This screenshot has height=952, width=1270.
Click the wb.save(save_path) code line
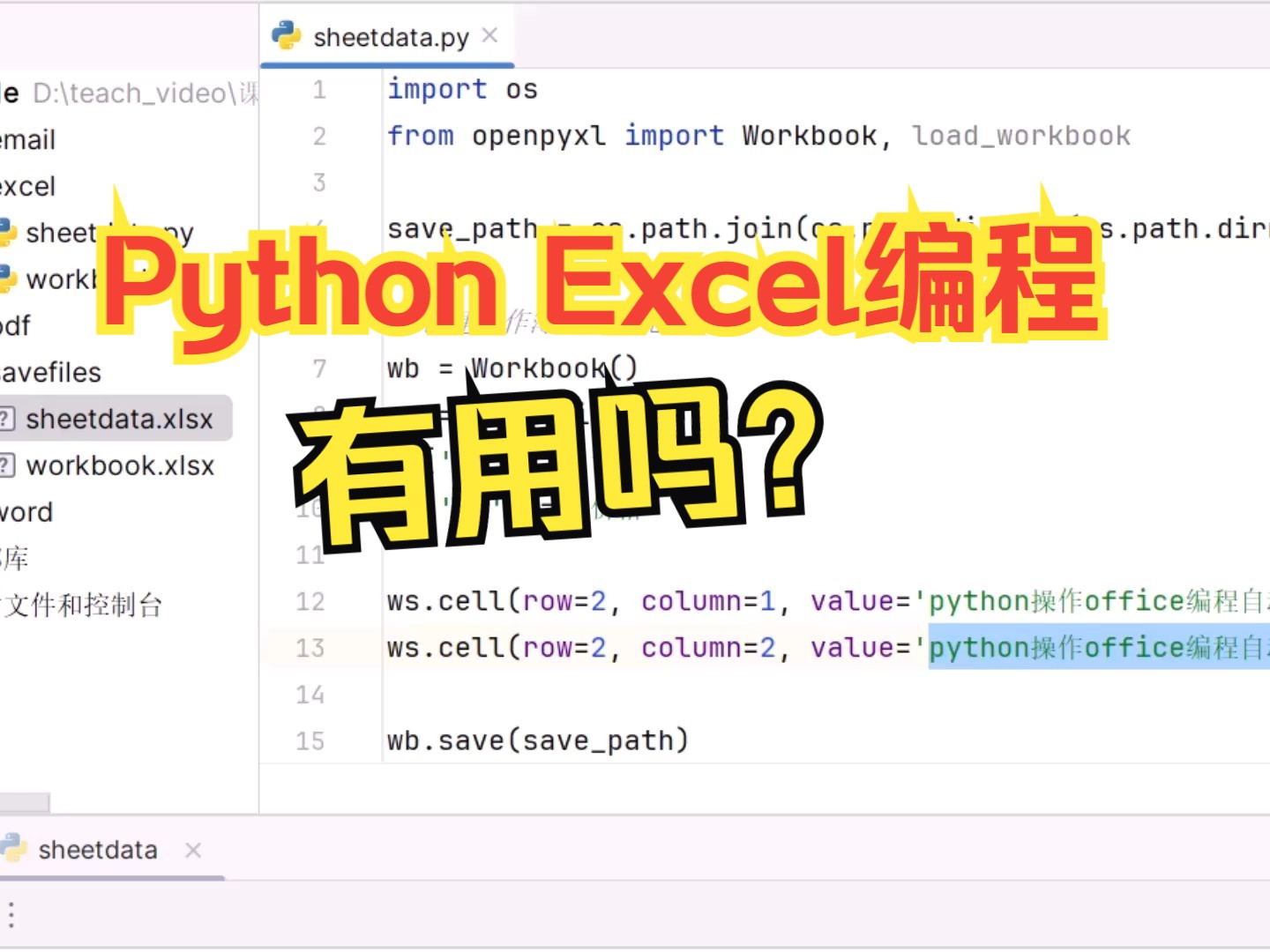click(537, 740)
